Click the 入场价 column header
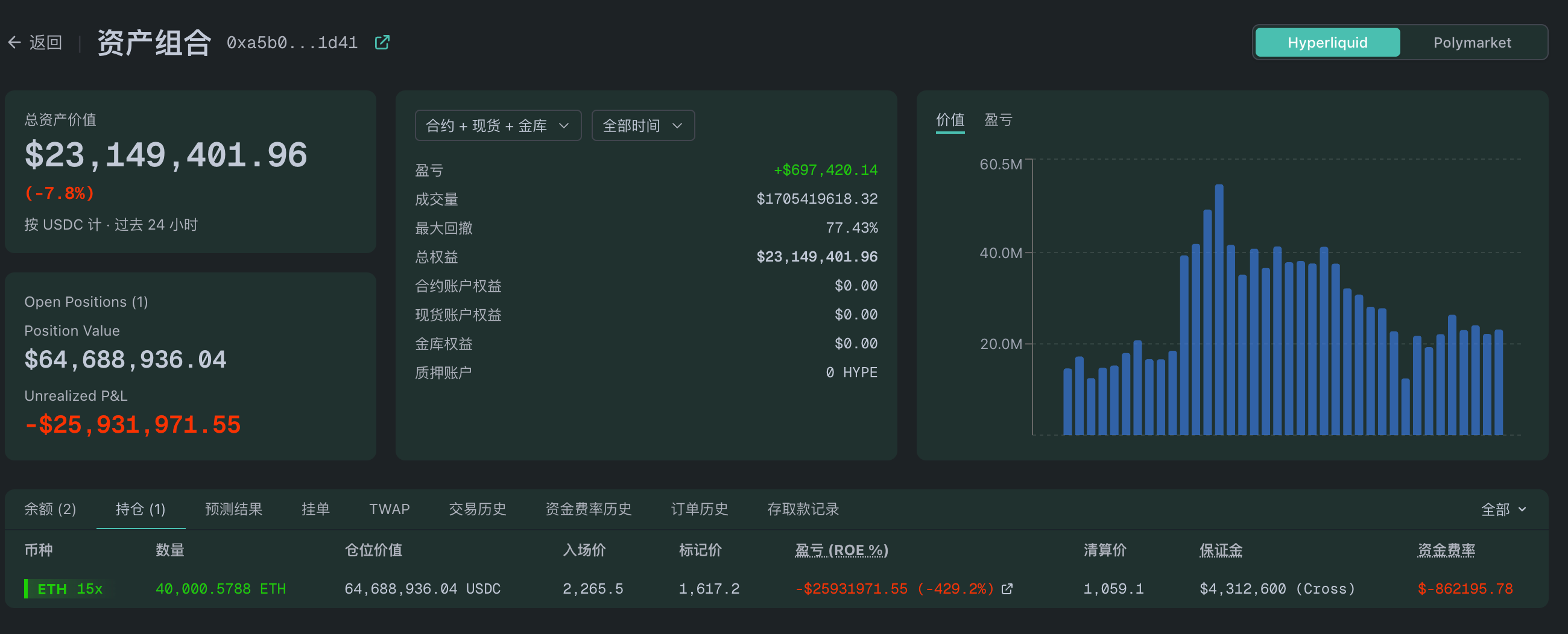The height and width of the screenshot is (634, 1568). click(584, 550)
